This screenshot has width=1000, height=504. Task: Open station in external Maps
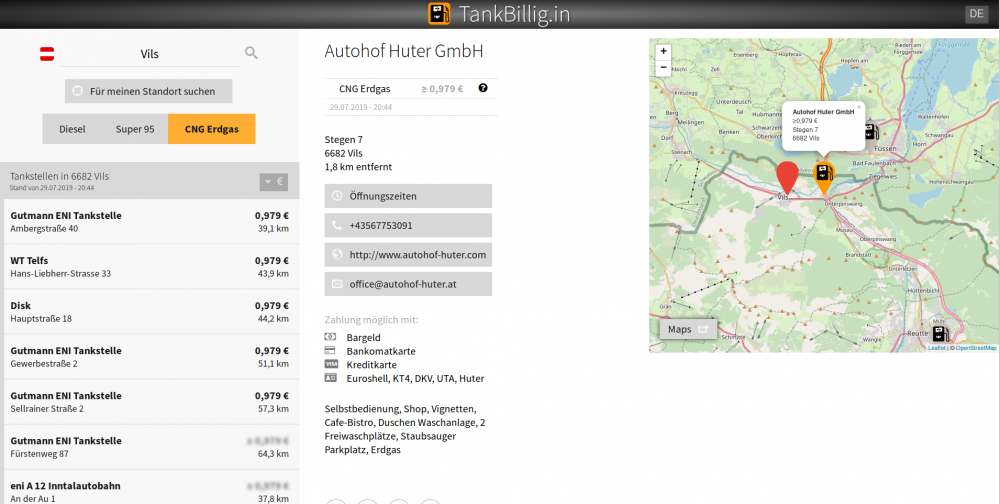[x=688, y=329]
